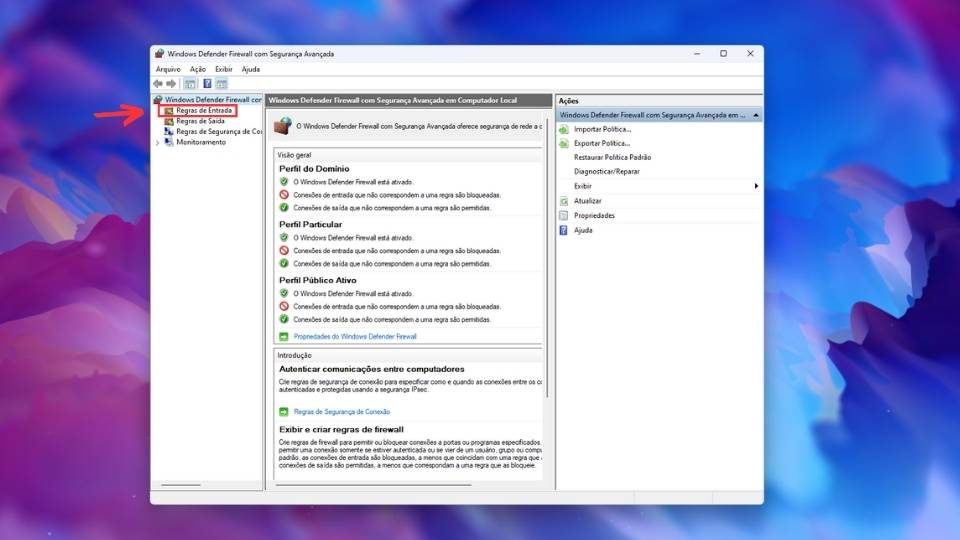Click the Back arrow in the toolbar
Viewport: 960px width, 540px height.
coord(158,83)
